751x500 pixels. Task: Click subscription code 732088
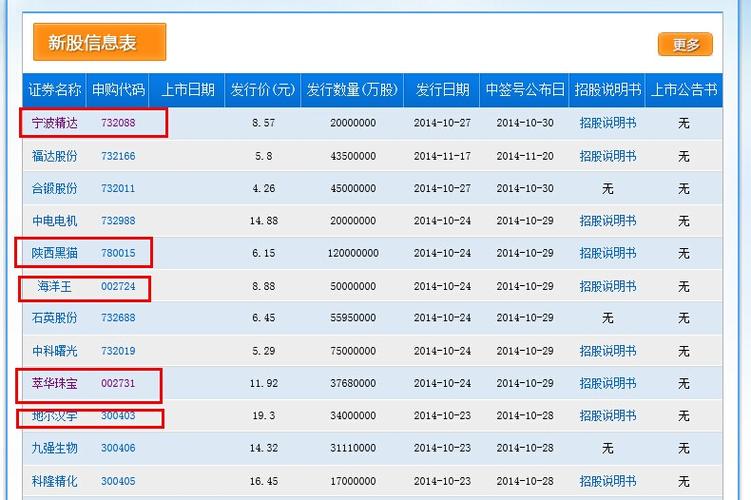(x=118, y=123)
